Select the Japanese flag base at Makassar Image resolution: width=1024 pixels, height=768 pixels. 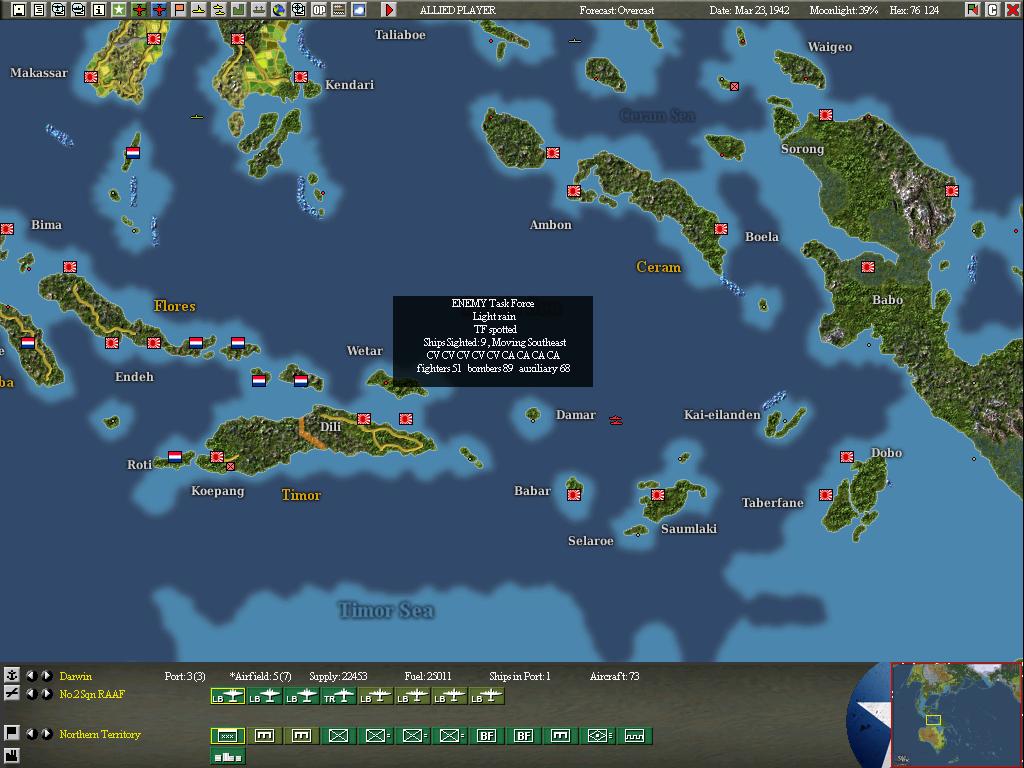91,77
